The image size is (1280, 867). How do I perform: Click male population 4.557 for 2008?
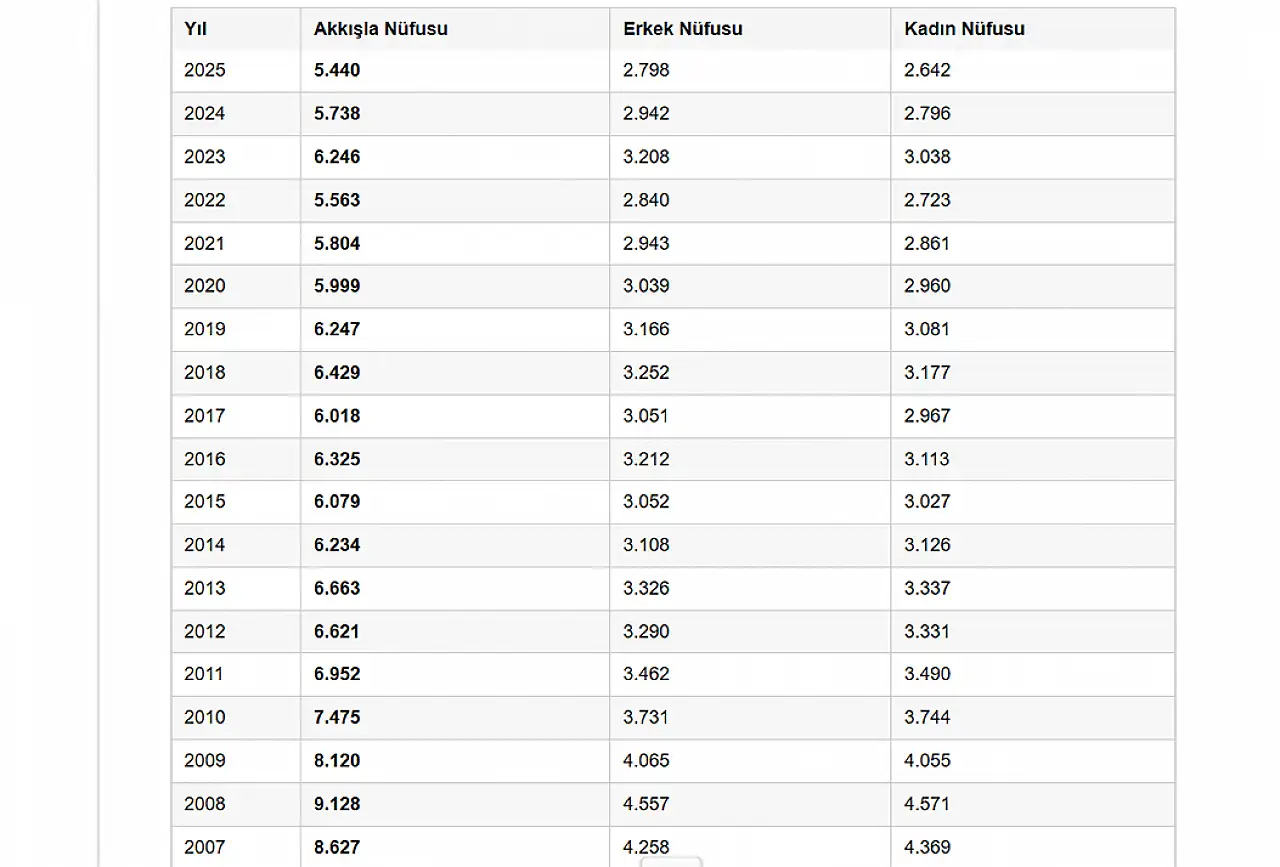pyautogui.click(x=646, y=804)
